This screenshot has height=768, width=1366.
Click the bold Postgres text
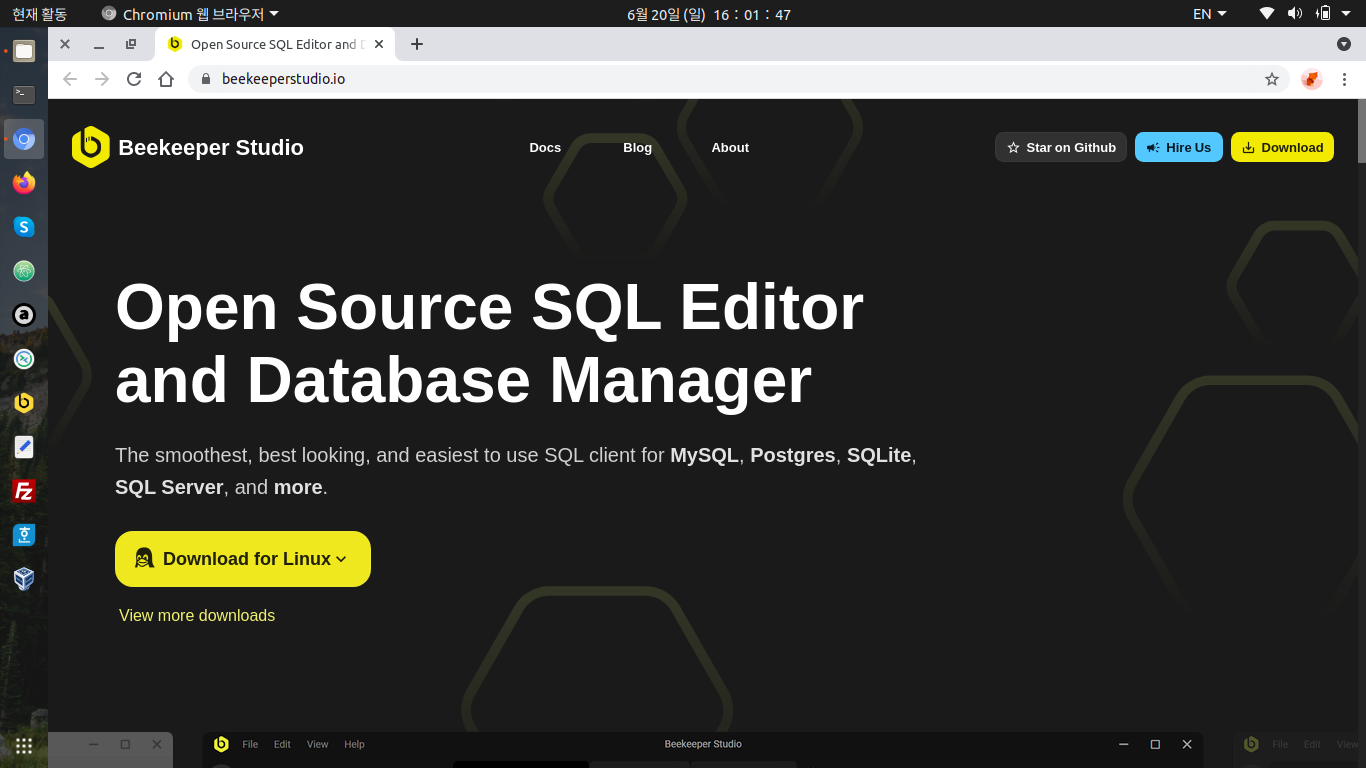(793, 455)
